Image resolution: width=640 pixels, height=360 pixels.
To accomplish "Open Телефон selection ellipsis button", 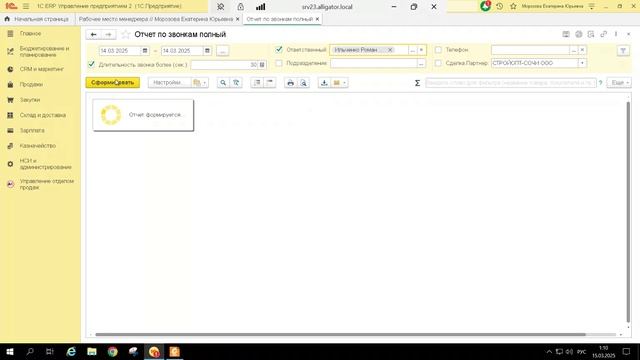I will (574, 50).
